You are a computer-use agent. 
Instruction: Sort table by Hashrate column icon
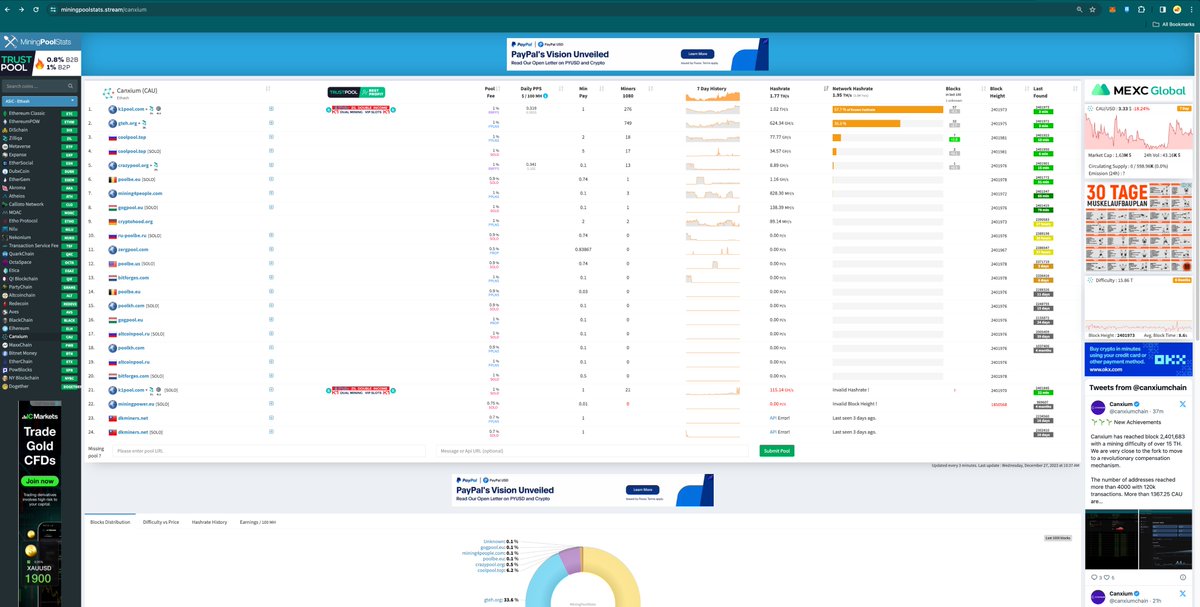point(824,88)
